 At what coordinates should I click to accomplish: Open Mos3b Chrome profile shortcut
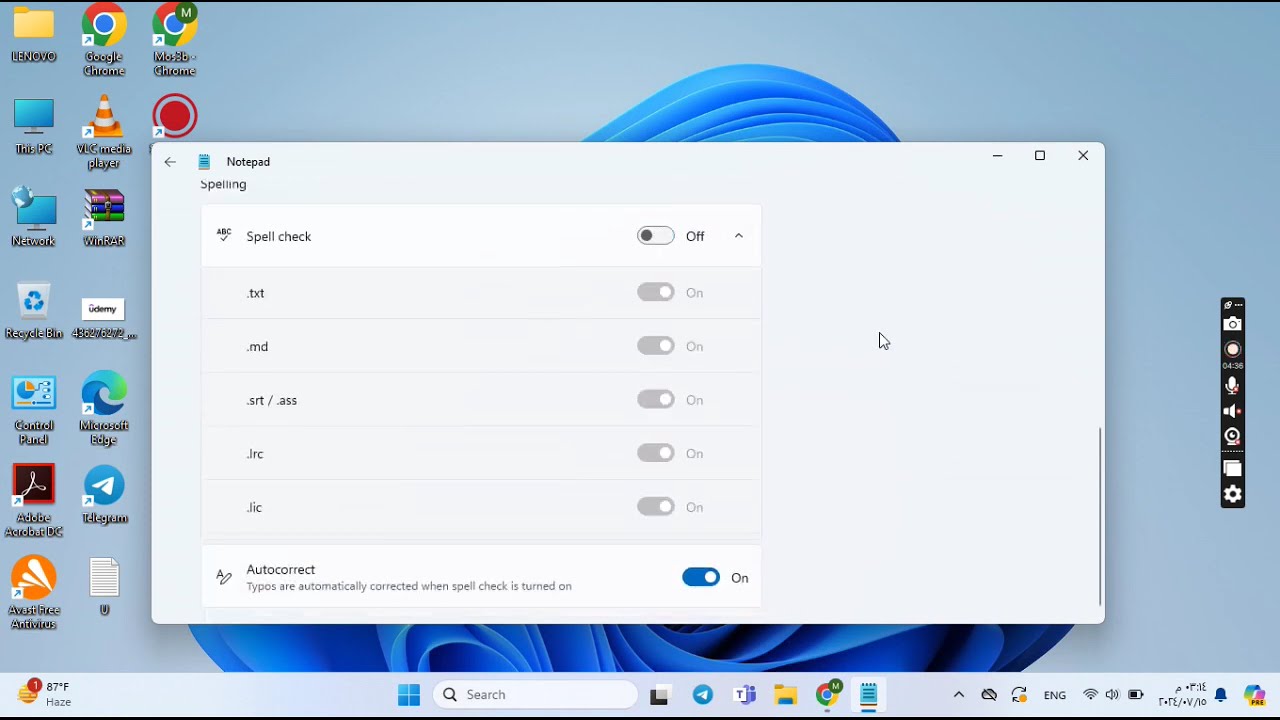coord(175,40)
